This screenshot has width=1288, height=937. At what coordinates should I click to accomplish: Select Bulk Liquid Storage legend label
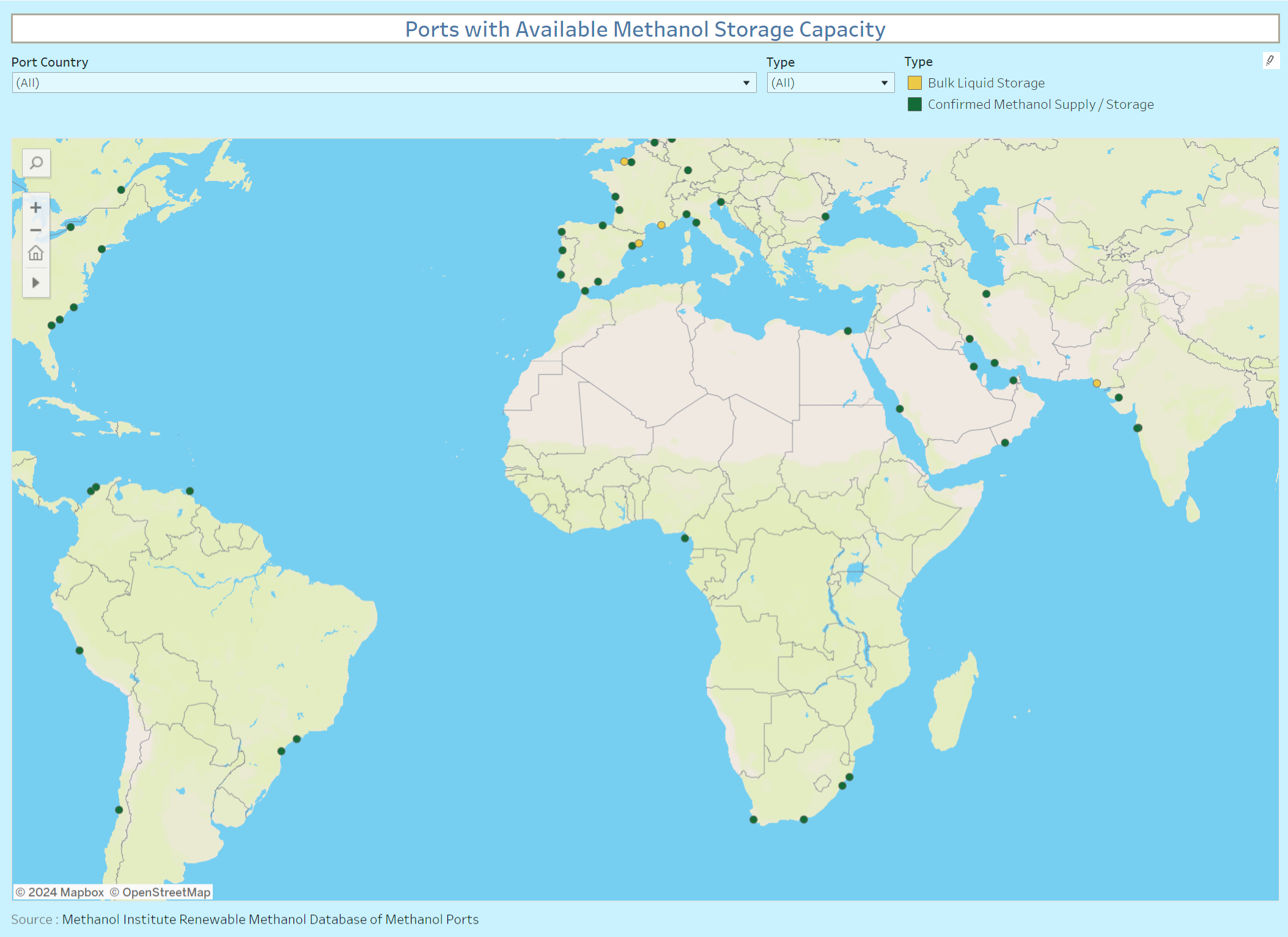coord(985,83)
